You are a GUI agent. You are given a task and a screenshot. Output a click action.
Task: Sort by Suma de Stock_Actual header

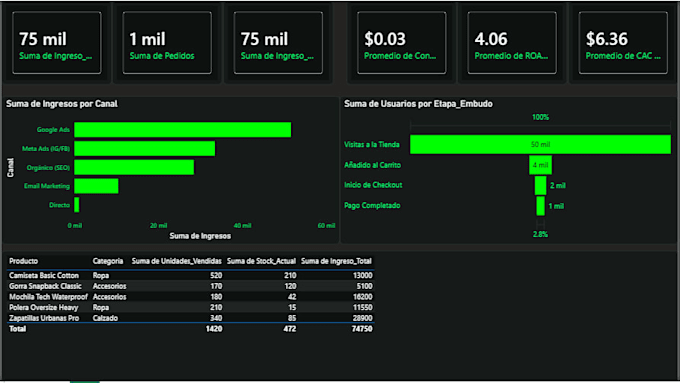[x=261, y=261]
